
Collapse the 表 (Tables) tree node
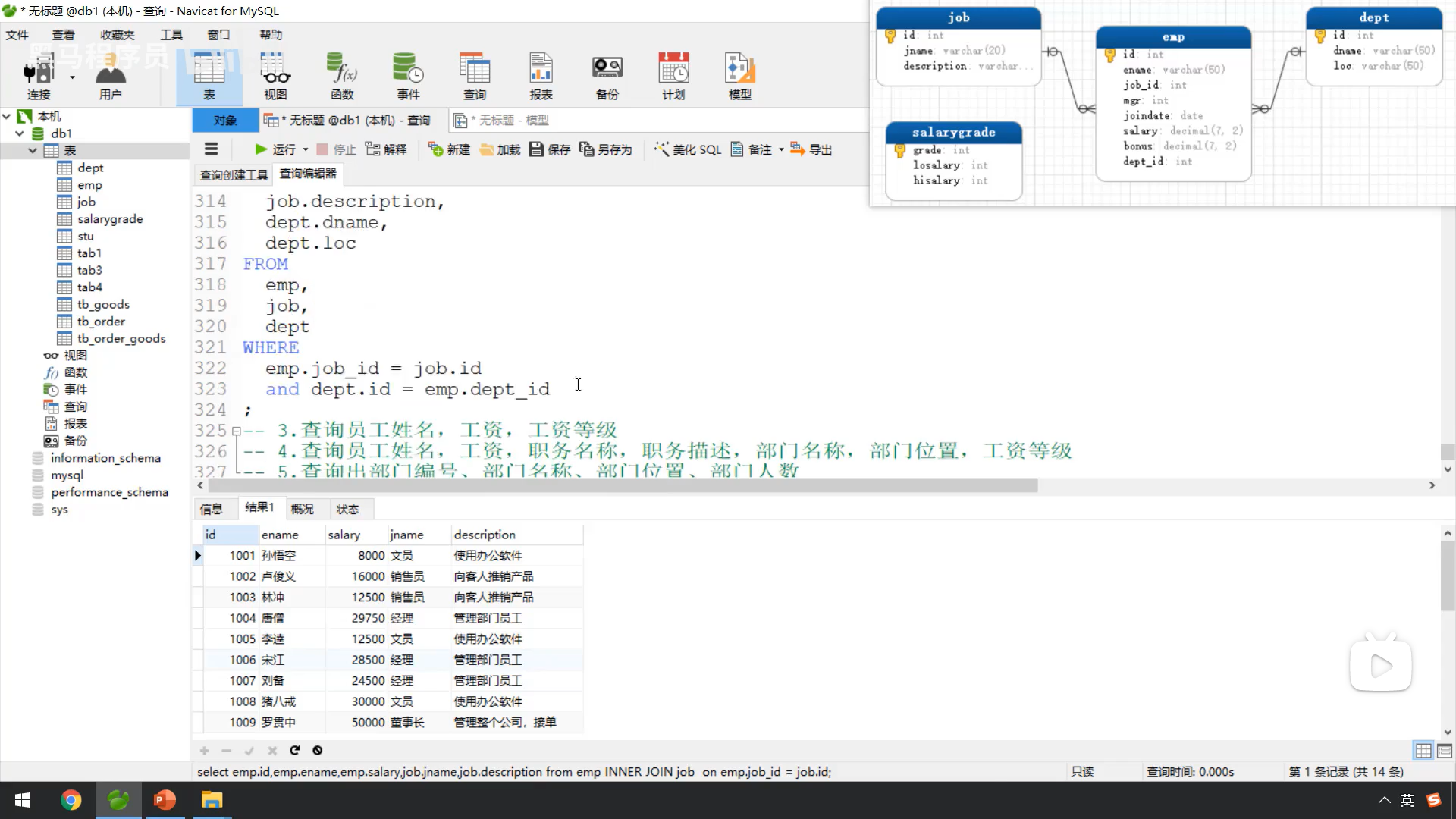pyautogui.click(x=33, y=150)
